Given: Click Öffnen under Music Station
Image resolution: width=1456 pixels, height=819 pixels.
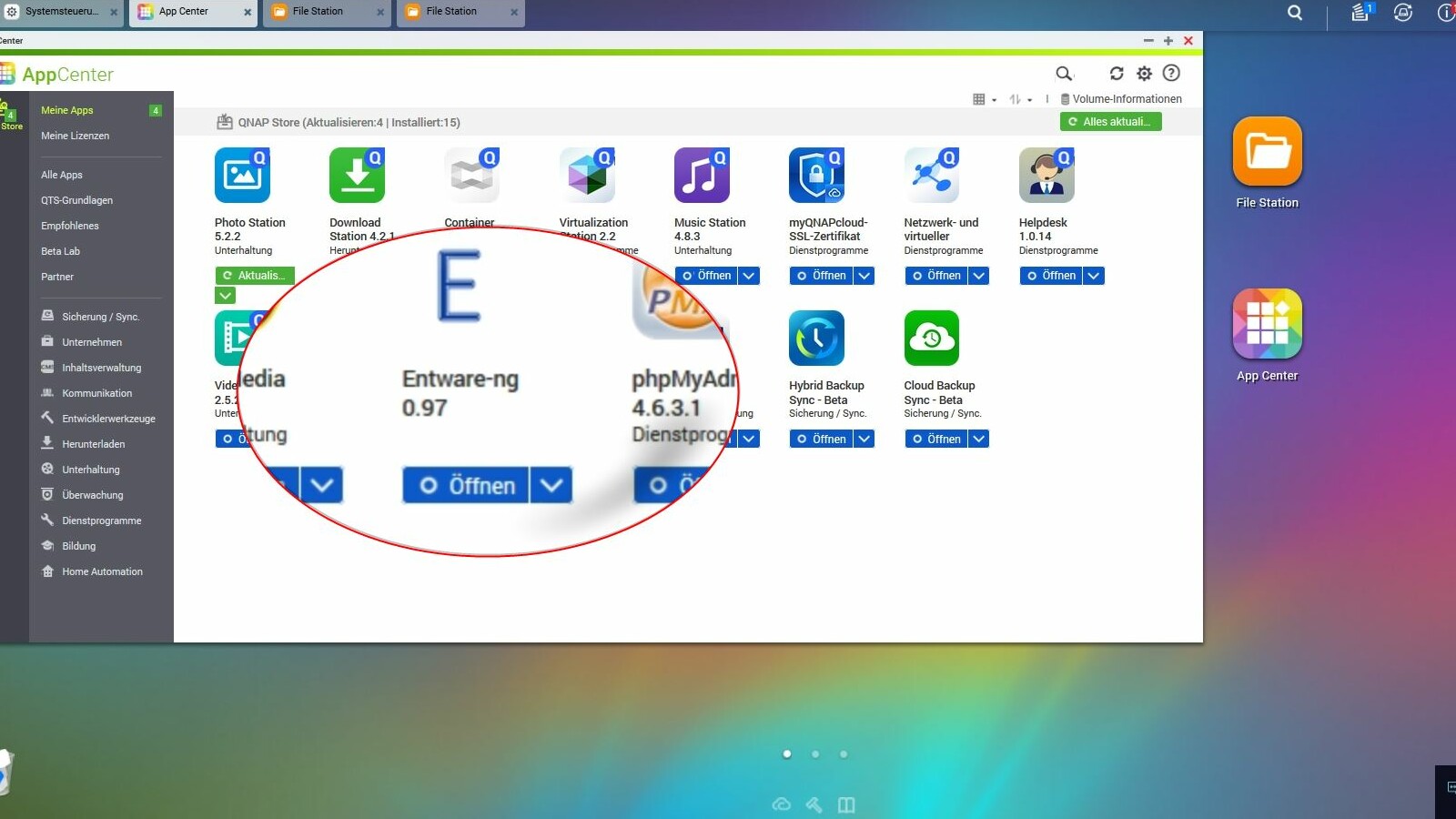Looking at the screenshot, I should 706,276.
